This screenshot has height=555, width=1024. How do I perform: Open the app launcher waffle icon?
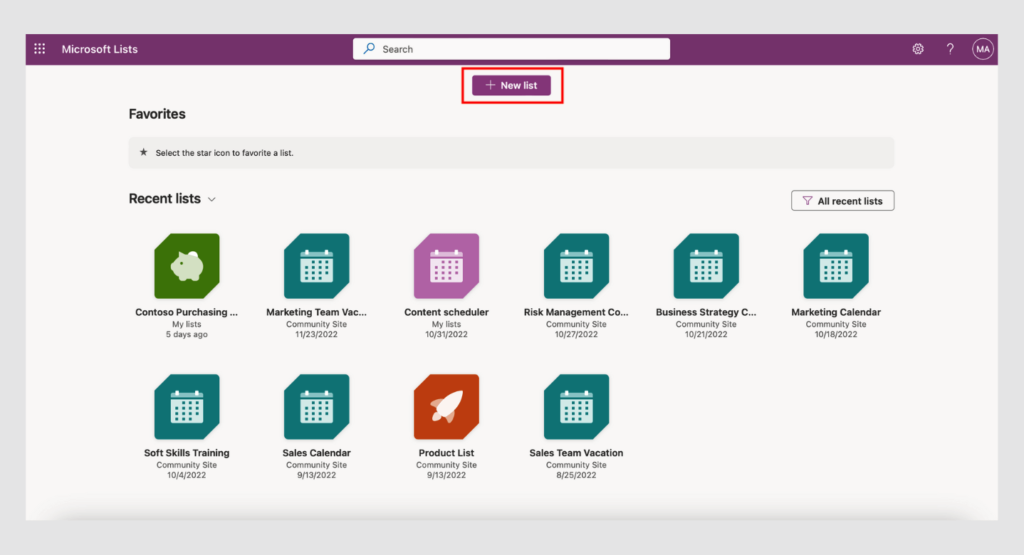pyautogui.click(x=40, y=49)
